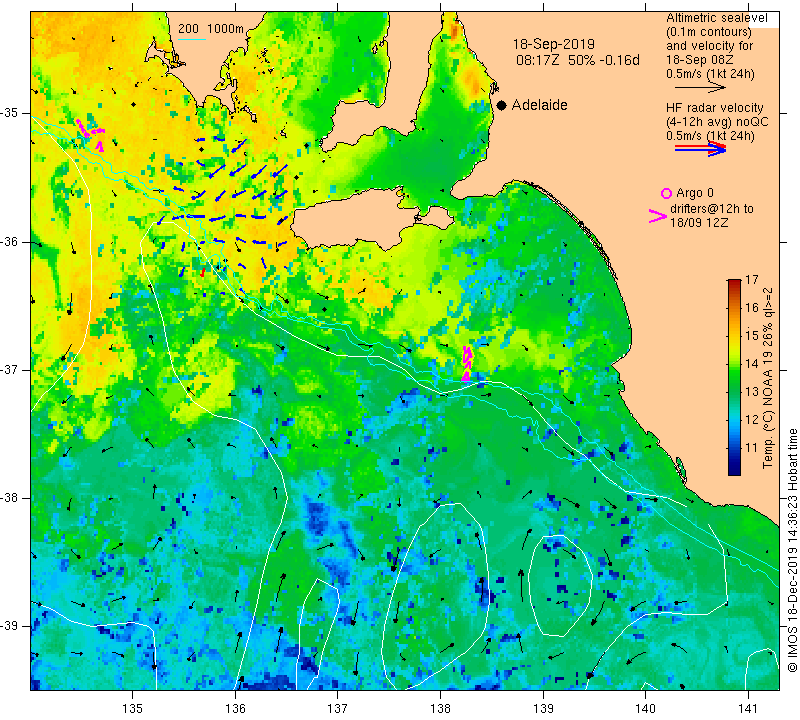Click the cyan 200m contour legend line
Image resolution: width=800 pixels, height=720 pixels.
(x=192, y=39)
